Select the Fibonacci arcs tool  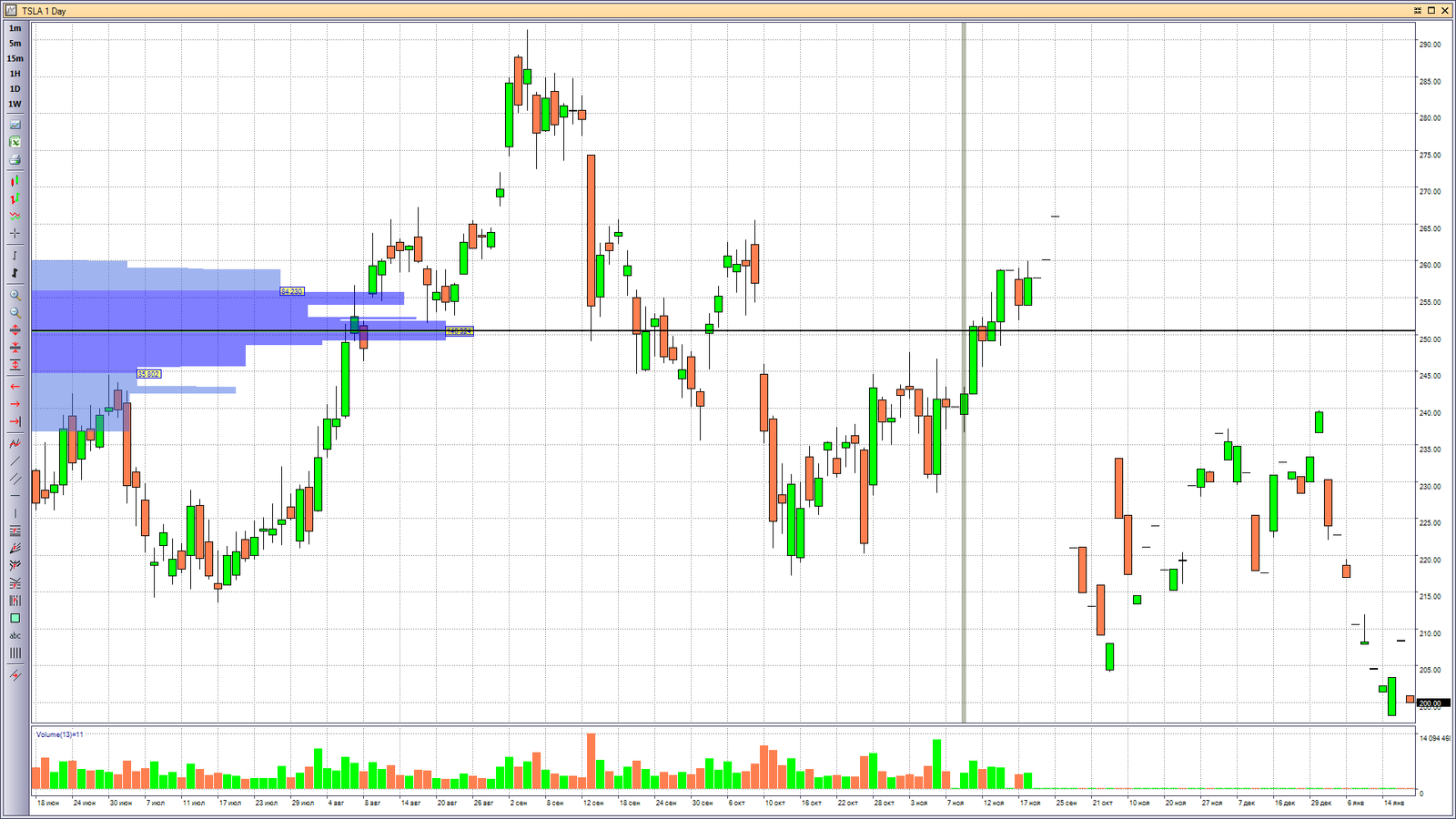[15, 565]
